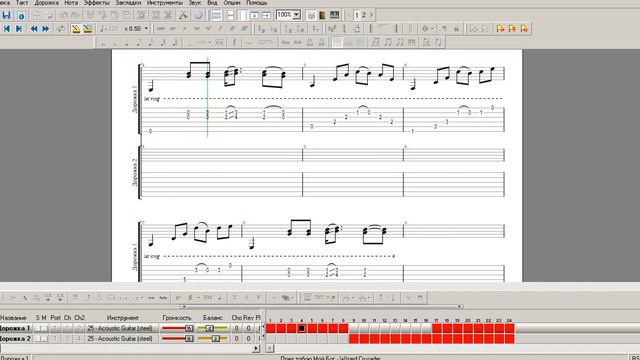The image size is (640, 360).
Task: Show the keyboard panel icon
Action: [x=334, y=16]
